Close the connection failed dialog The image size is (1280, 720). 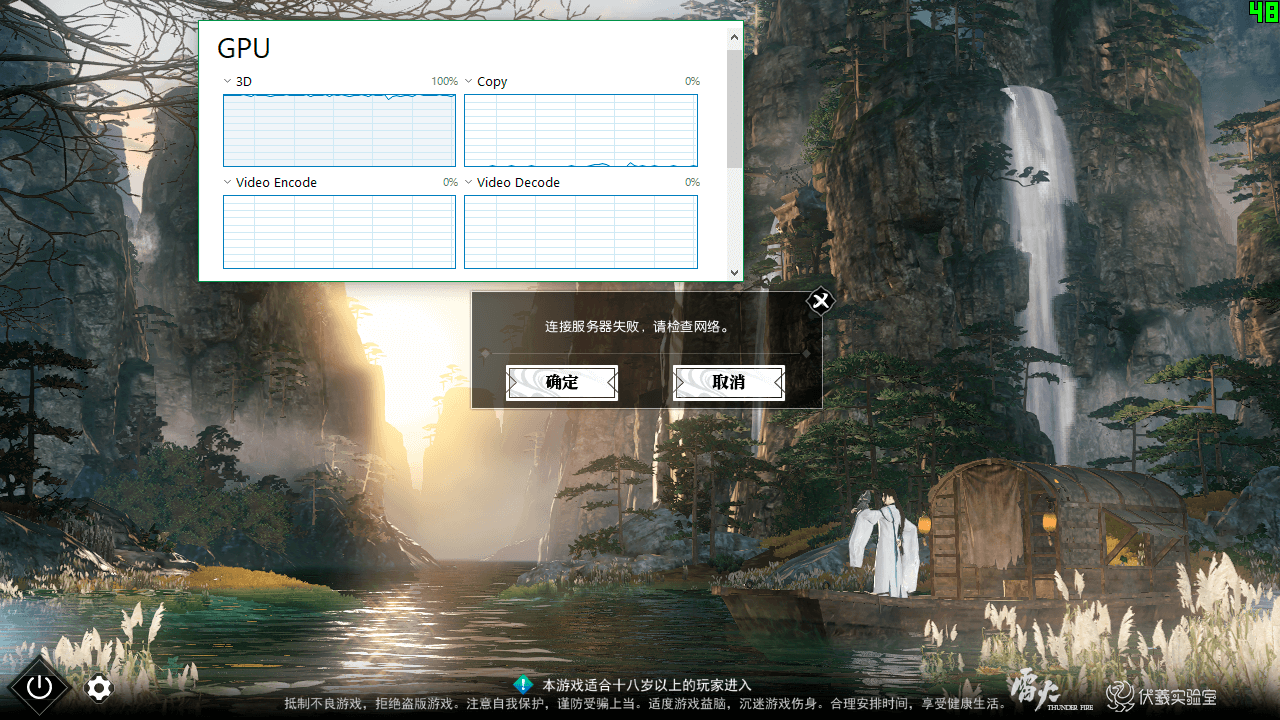coord(820,301)
